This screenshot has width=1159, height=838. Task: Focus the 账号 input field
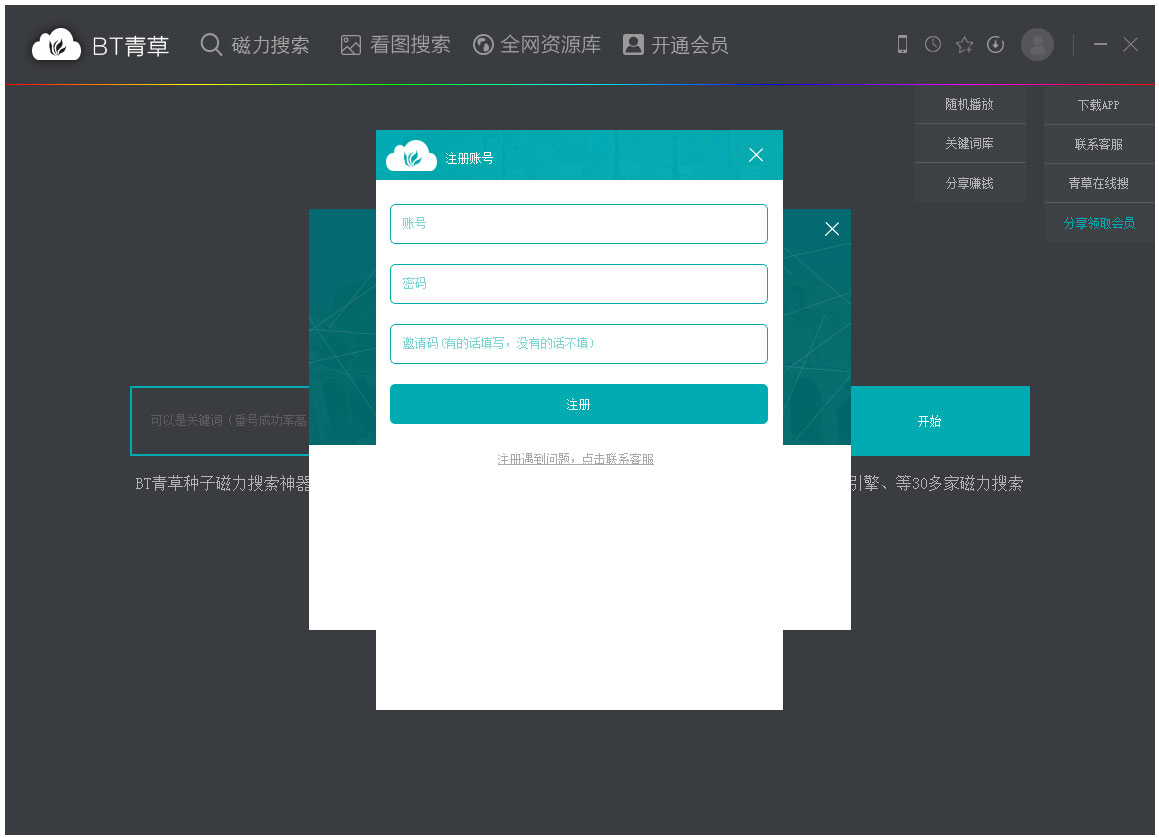(579, 223)
